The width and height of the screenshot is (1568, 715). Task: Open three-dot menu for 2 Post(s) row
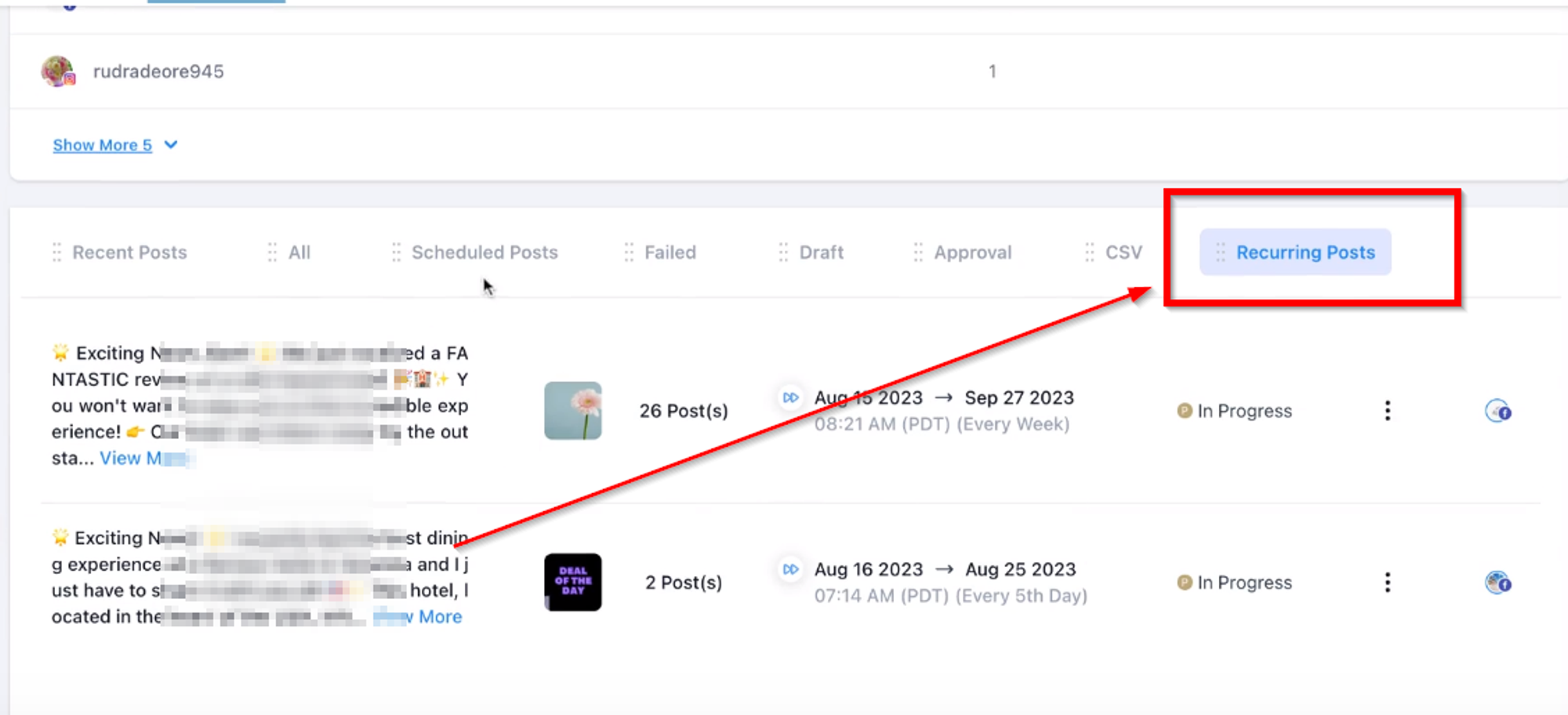tap(1387, 583)
